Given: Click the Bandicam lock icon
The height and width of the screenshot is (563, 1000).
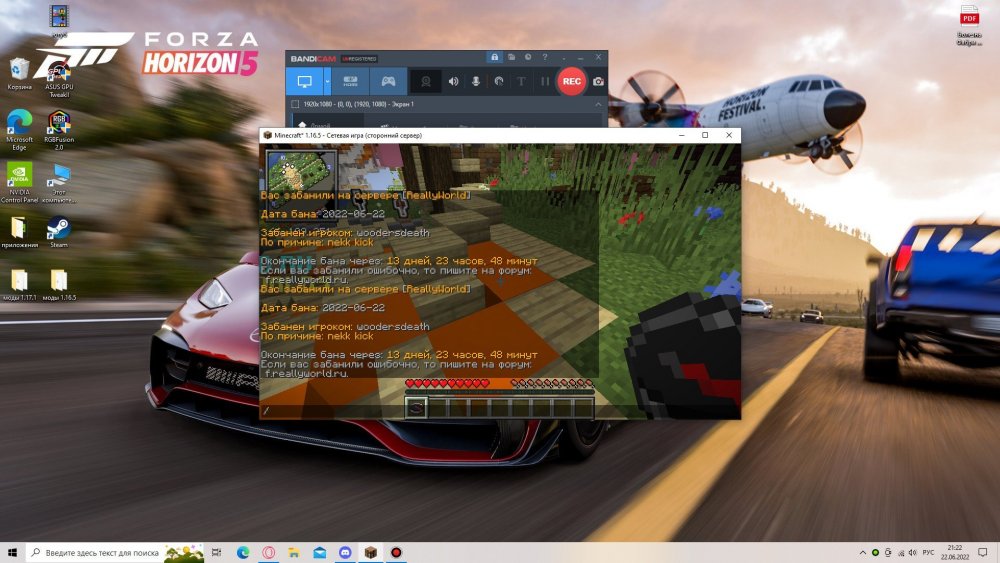Looking at the screenshot, I should 494,57.
